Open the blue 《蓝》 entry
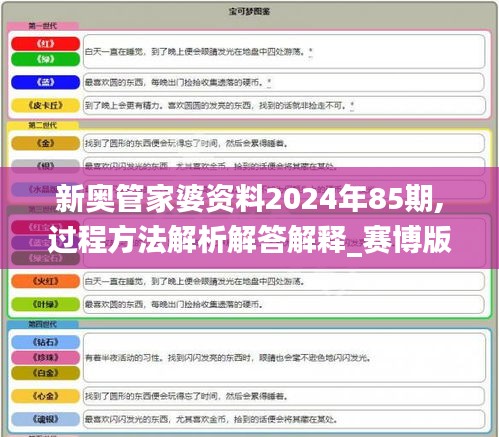 click(x=46, y=82)
